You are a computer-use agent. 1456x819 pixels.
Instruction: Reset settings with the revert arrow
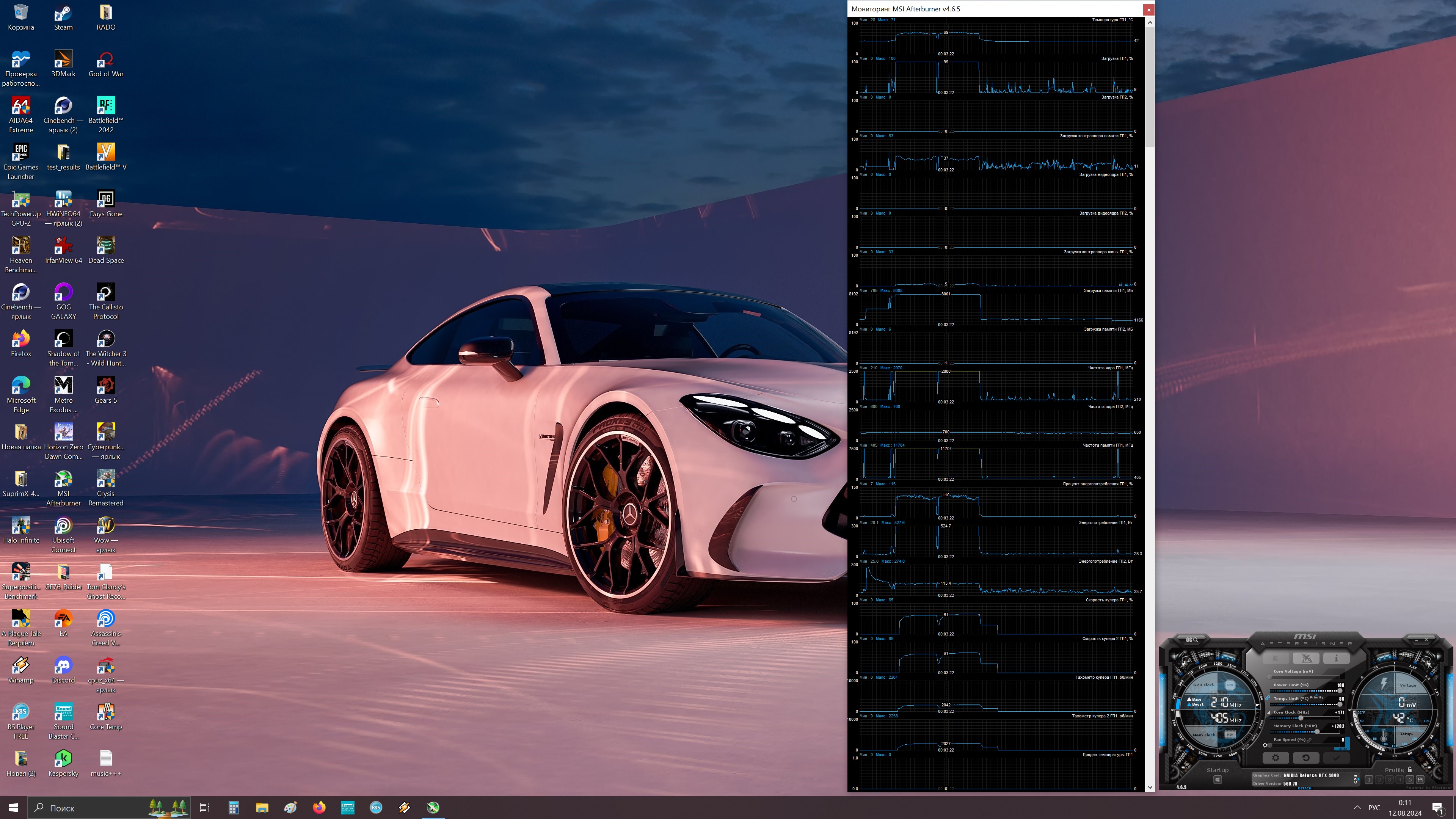click(1306, 758)
